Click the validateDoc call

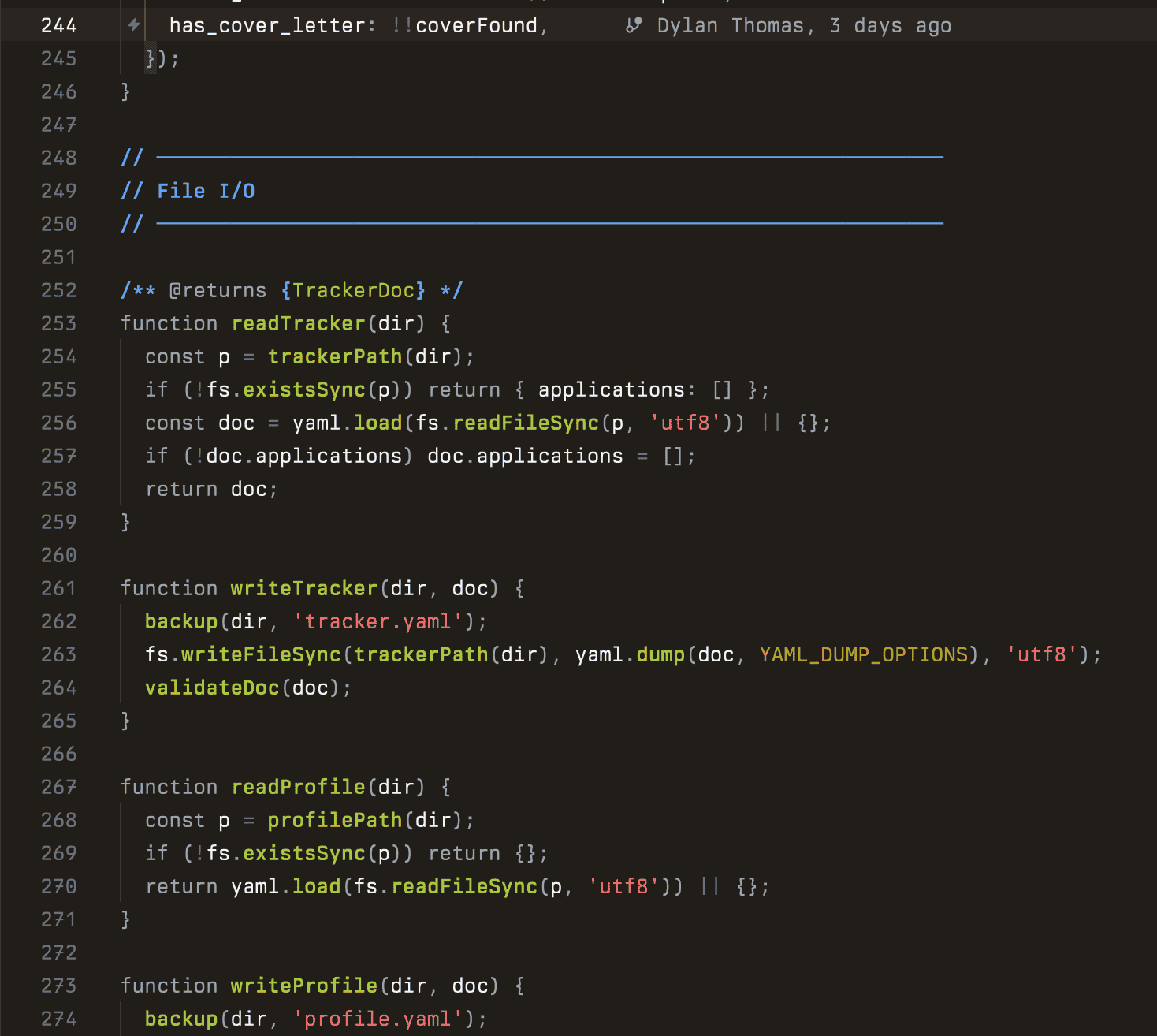pyautogui.click(x=212, y=688)
